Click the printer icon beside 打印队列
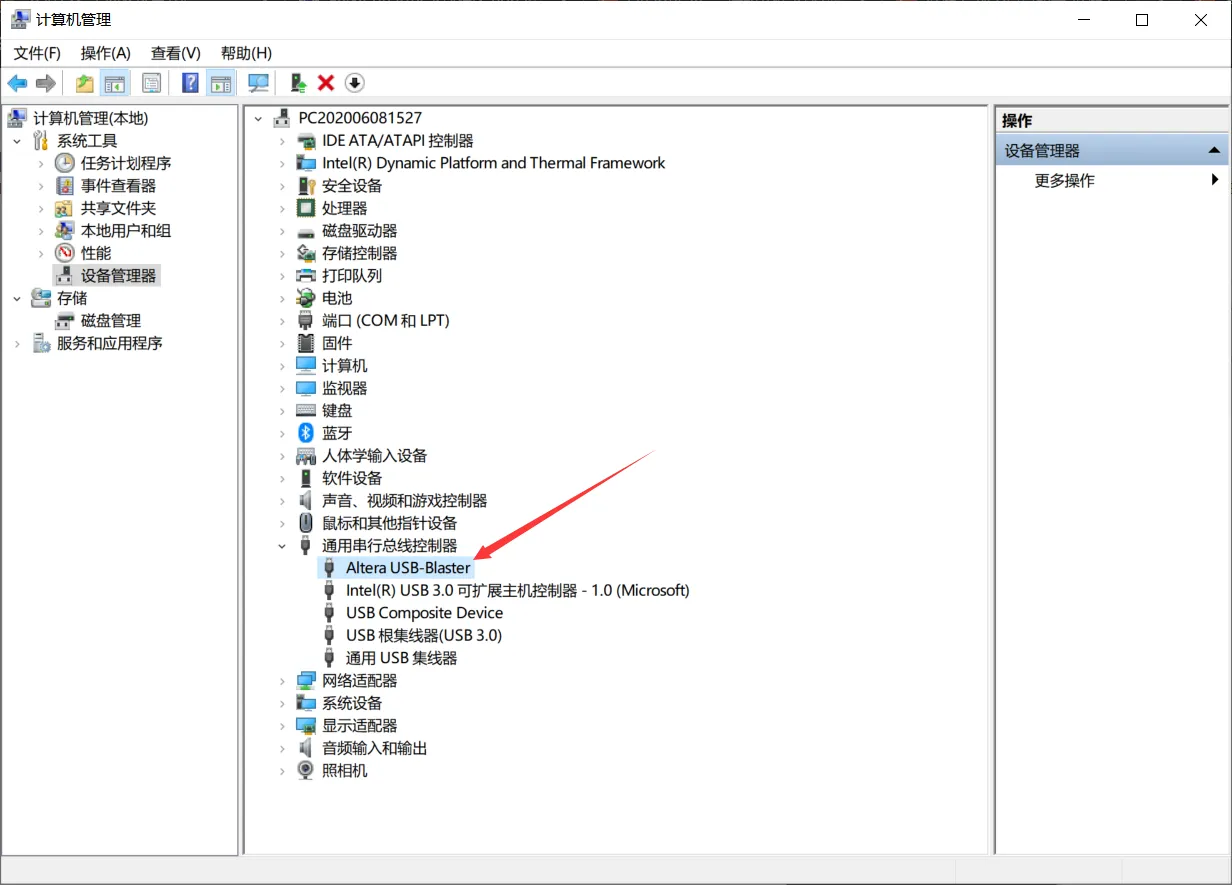 click(306, 276)
